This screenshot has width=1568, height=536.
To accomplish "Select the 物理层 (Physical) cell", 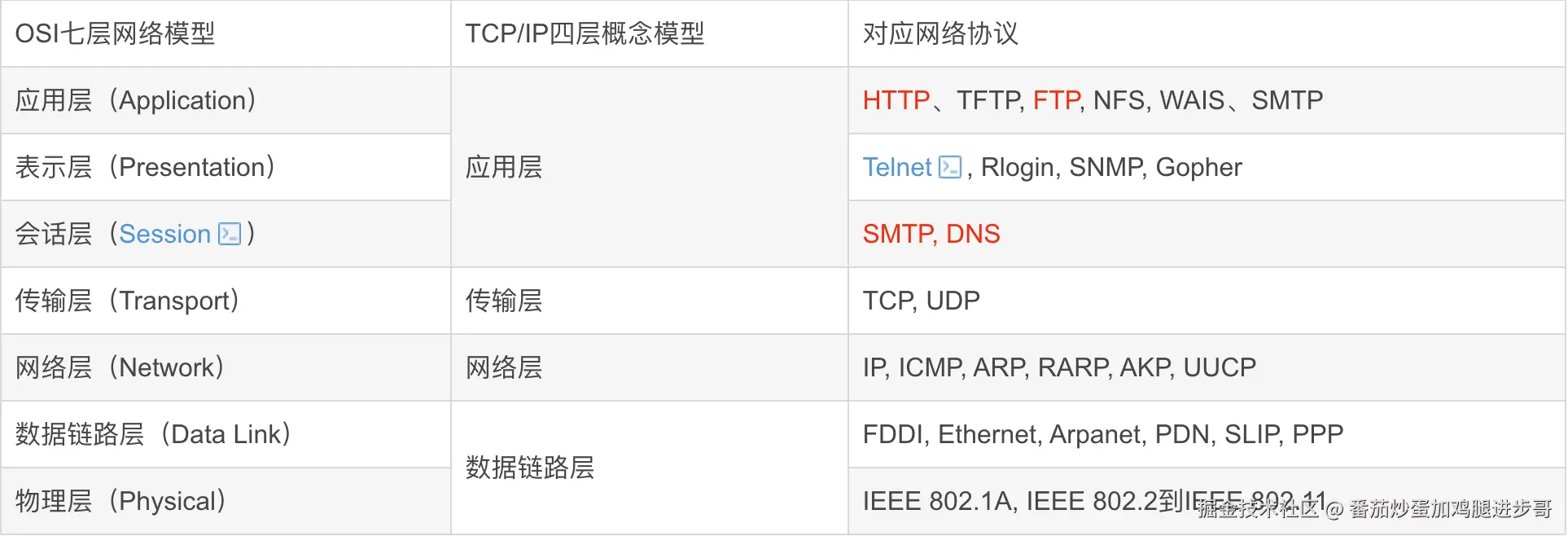I will (x=120, y=501).
